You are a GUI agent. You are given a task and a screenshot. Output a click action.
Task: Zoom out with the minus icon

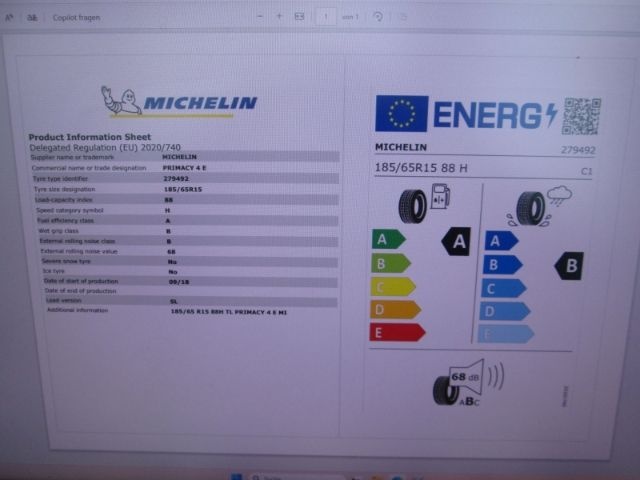260,17
